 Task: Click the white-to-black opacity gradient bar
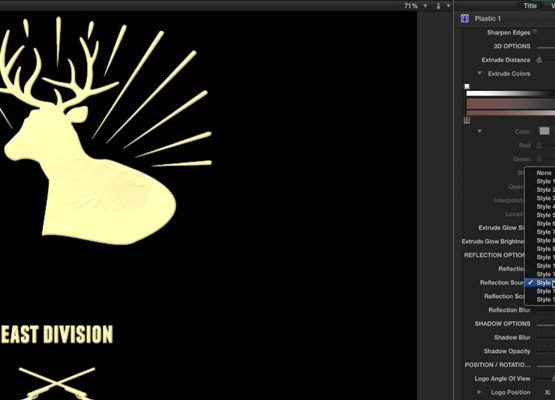[x=510, y=93]
